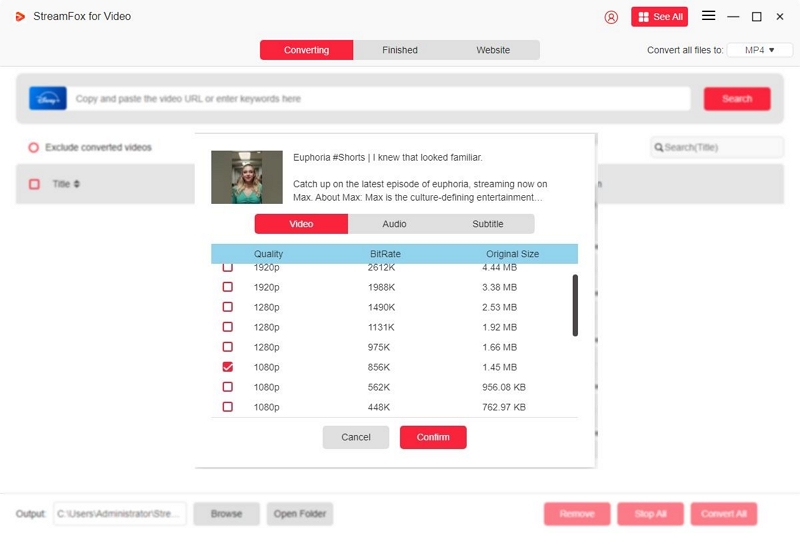800x533 pixels.
Task: Open the hamburger menu icon
Action: (x=708, y=16)
